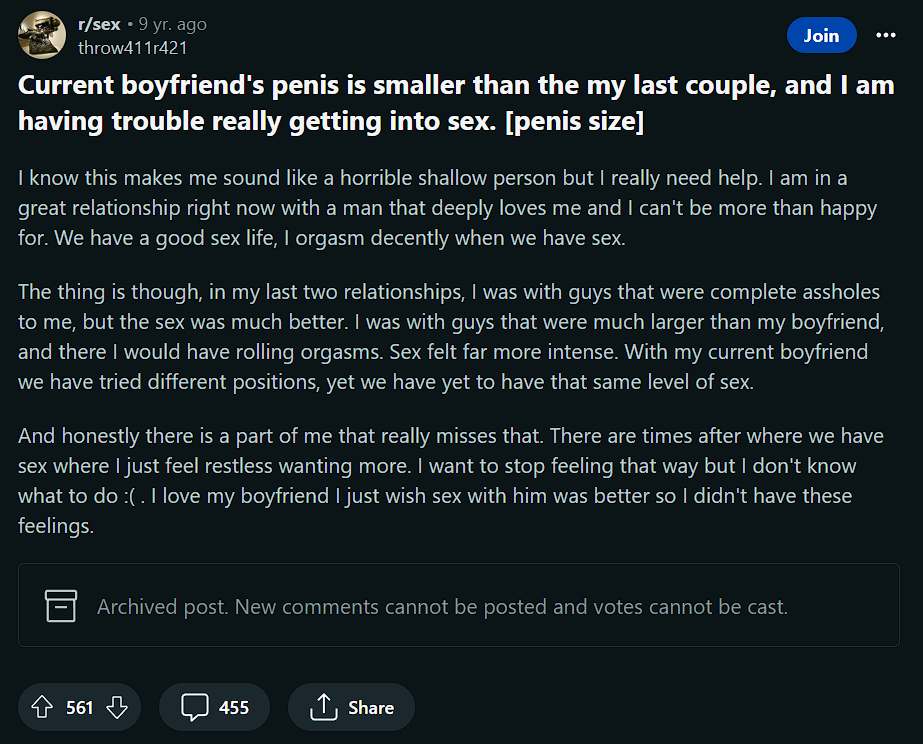
Task: Join the subreddit with the Join button
Action: point(821,35)
